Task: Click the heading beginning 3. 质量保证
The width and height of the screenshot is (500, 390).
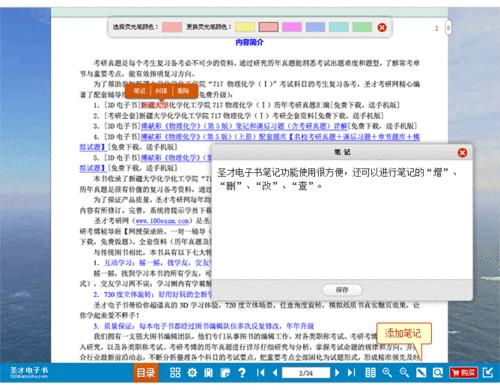Action: [x=204, y=326]
